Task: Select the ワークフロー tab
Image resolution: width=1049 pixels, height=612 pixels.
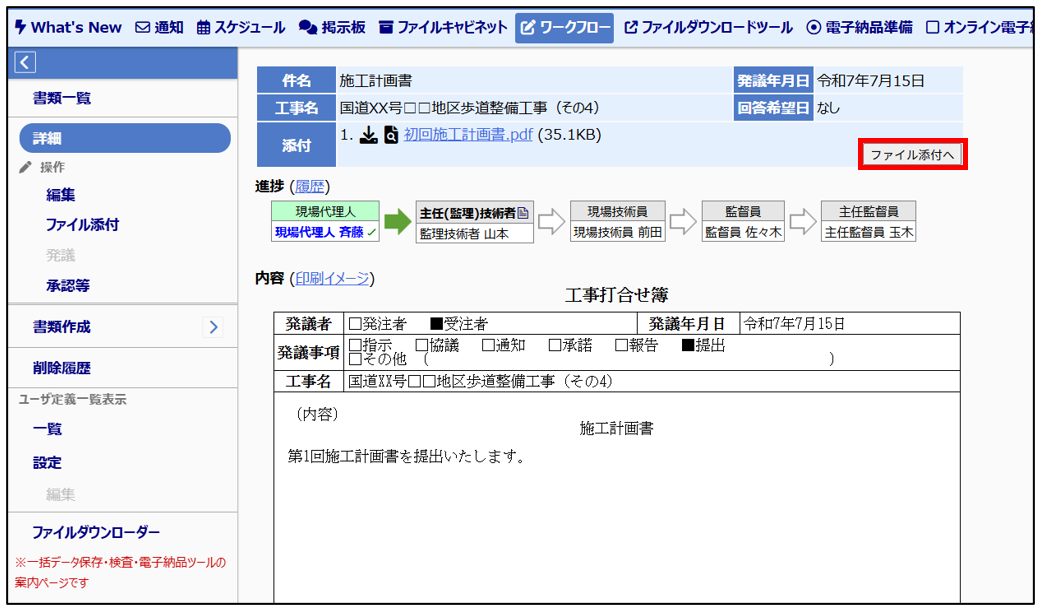Action: 565,27
